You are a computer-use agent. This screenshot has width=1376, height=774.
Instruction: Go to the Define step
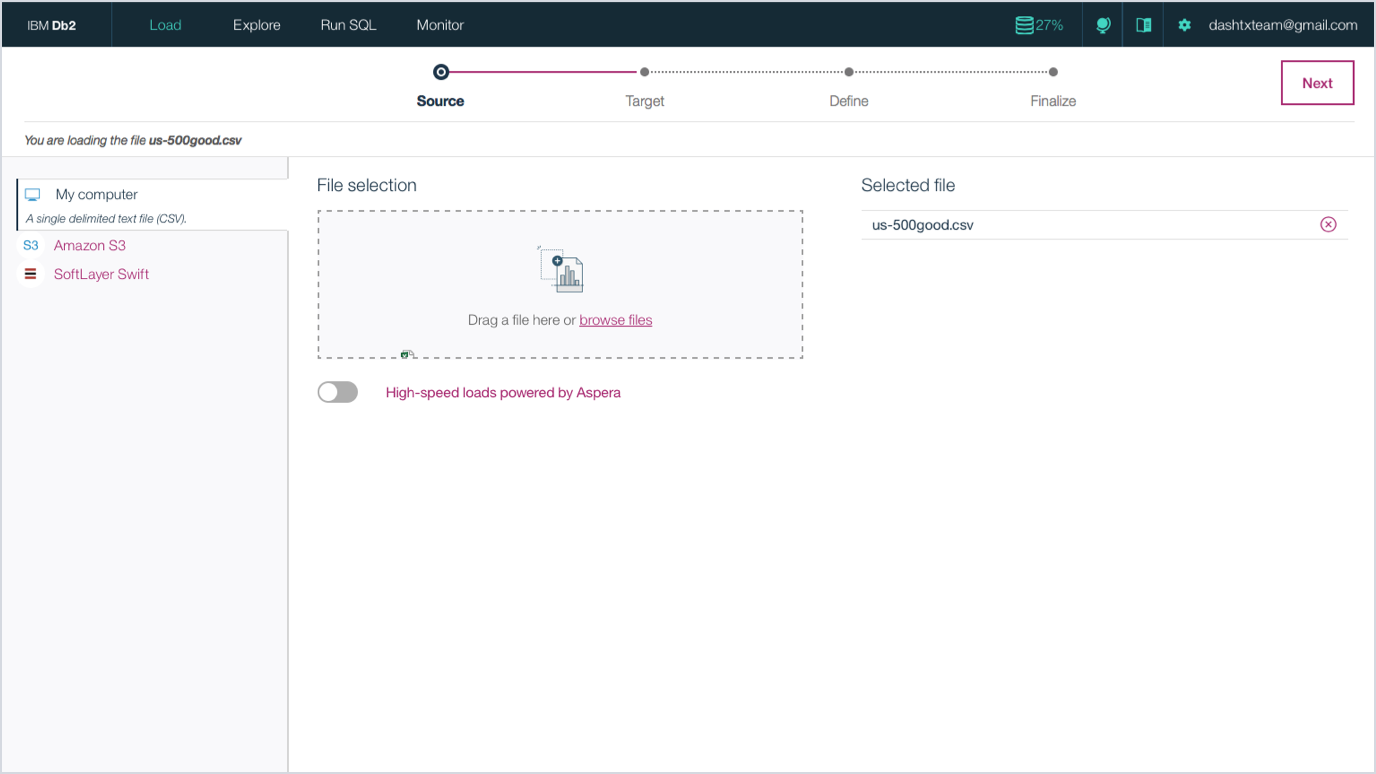coord(849,100)
